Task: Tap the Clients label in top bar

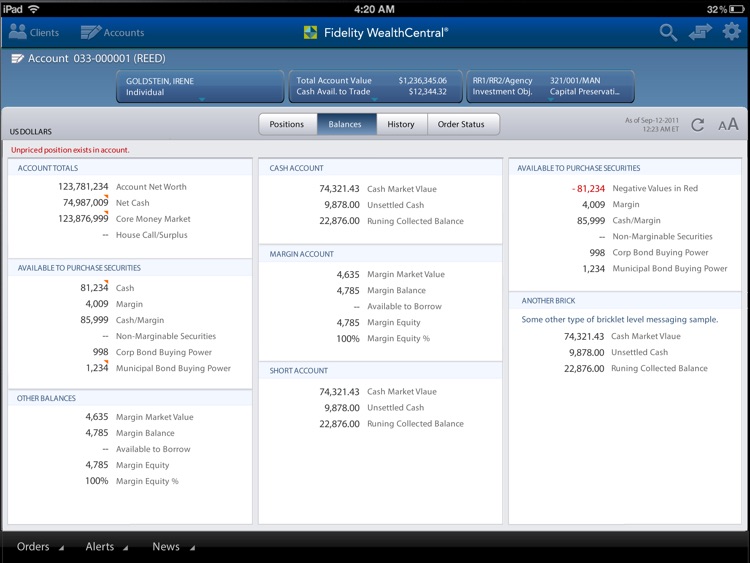Action: coord(44,33)
